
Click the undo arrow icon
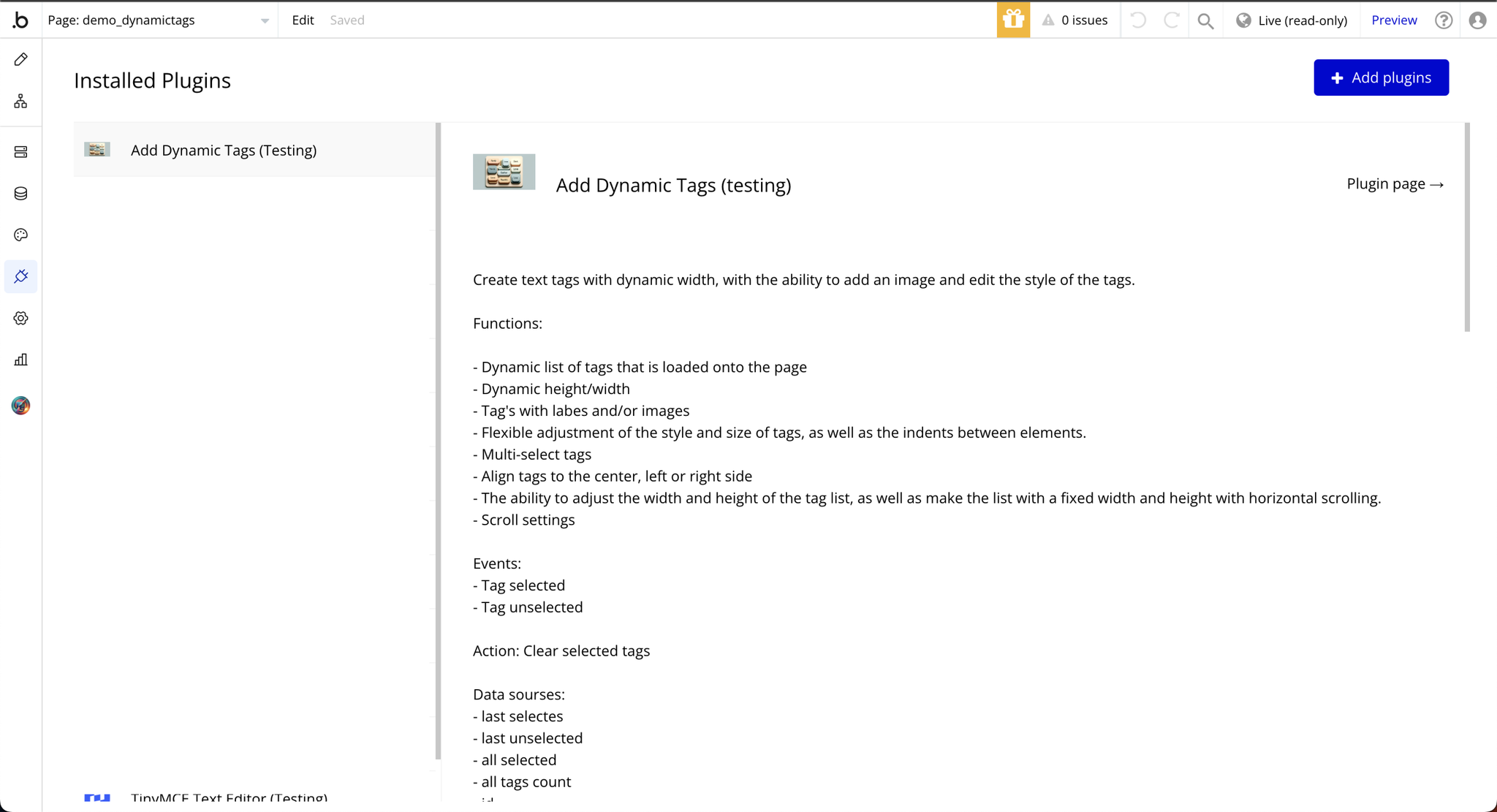[1138, 20]
